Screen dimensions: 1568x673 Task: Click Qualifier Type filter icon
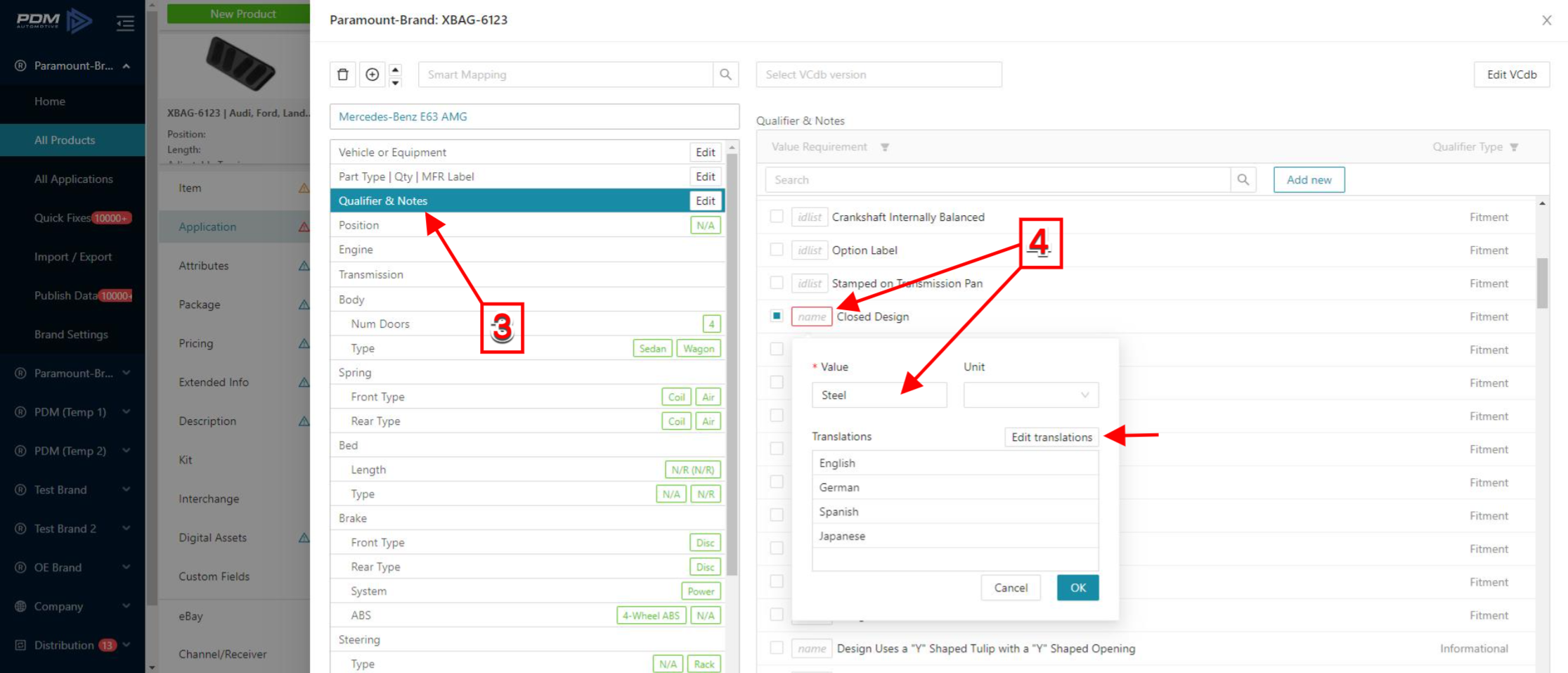(1514, 147)
